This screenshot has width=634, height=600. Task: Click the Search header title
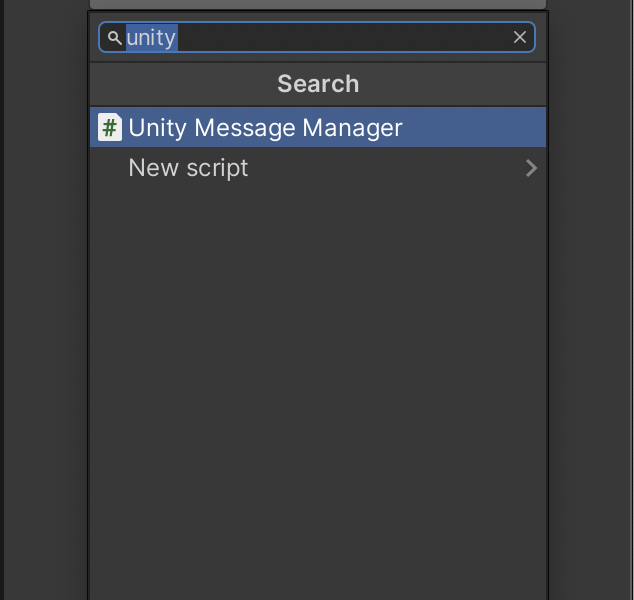318,84
